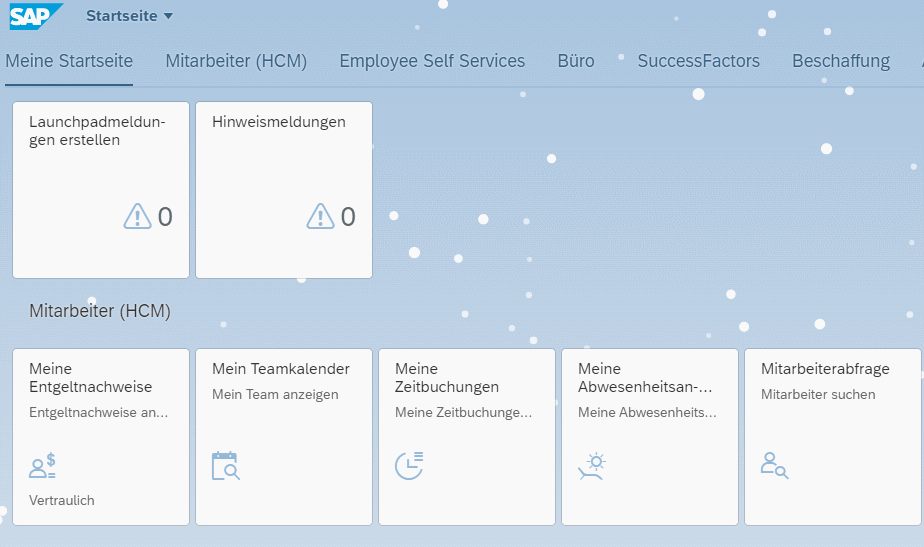Click the employee search person icon
The image size is (924, 547).
(x=774, y=466)
